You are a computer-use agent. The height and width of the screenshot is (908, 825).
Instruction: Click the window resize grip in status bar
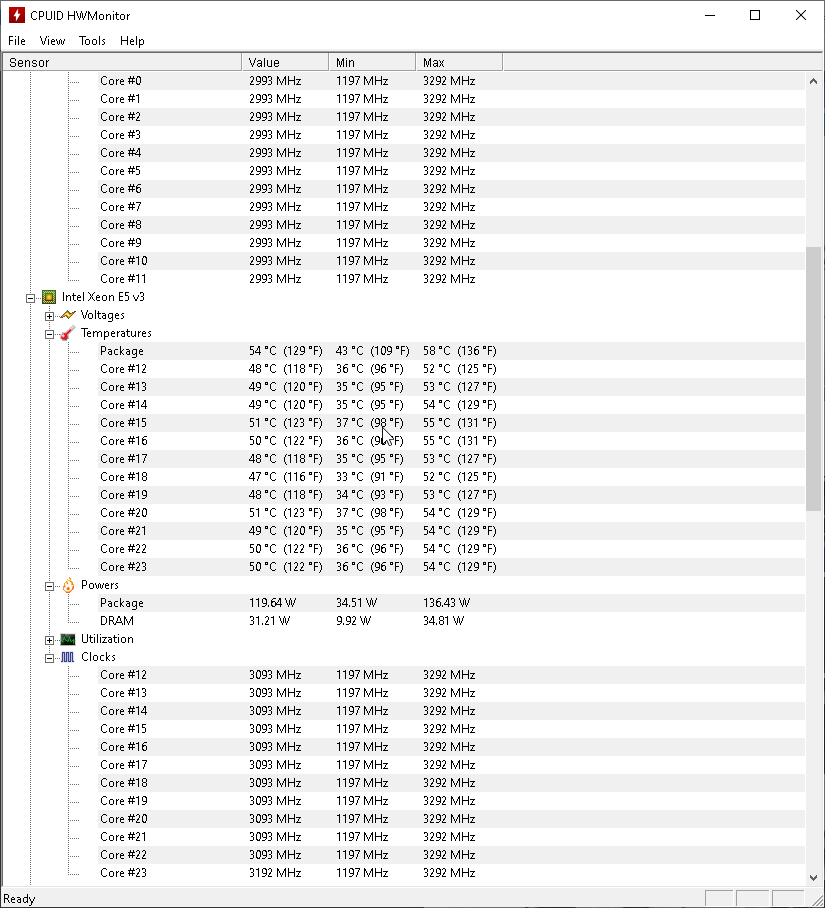tap(816, 899)
